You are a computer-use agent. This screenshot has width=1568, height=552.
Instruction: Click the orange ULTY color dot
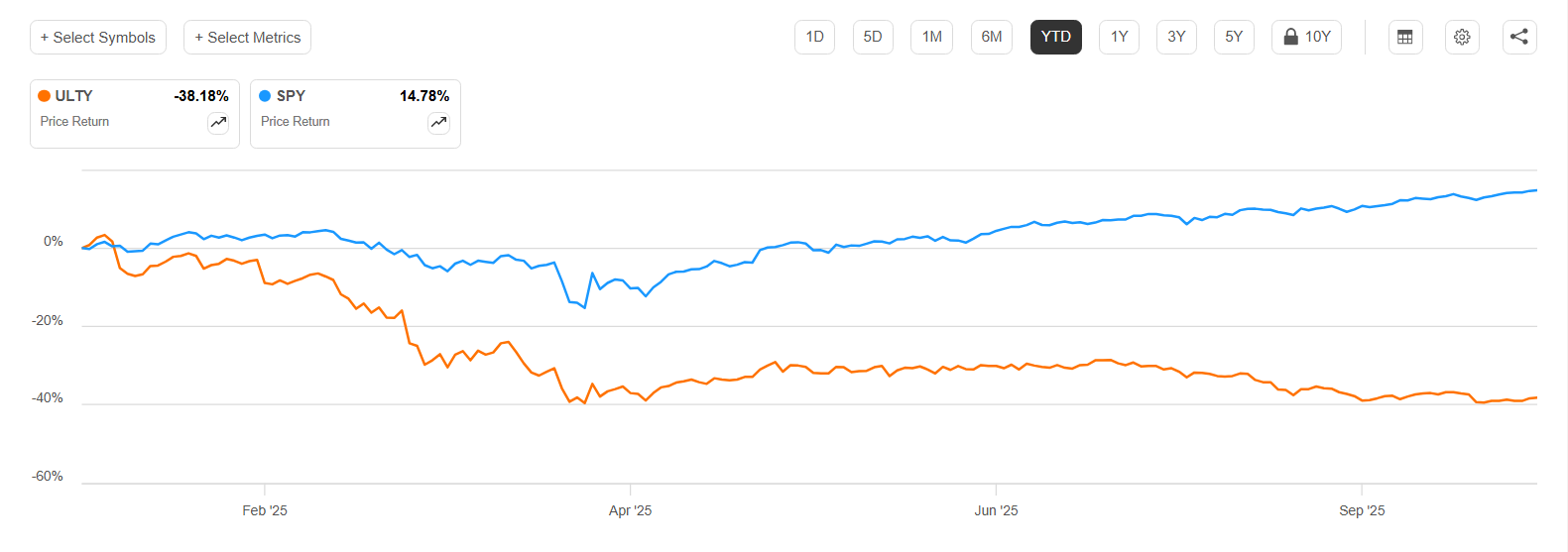[45, 96]
